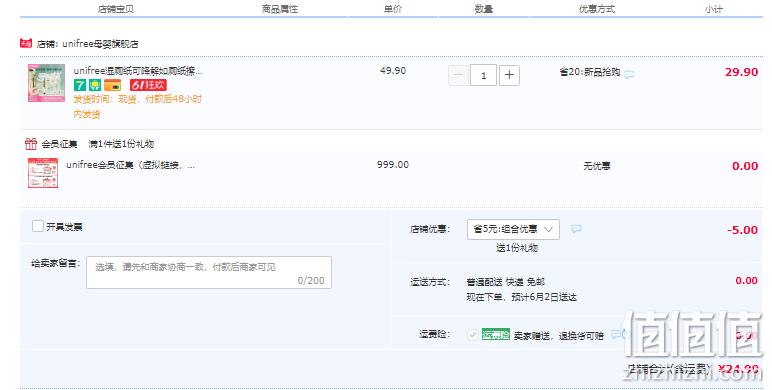
Task: Click the -5.00 store discount amount
Action: tap(742, 230)
